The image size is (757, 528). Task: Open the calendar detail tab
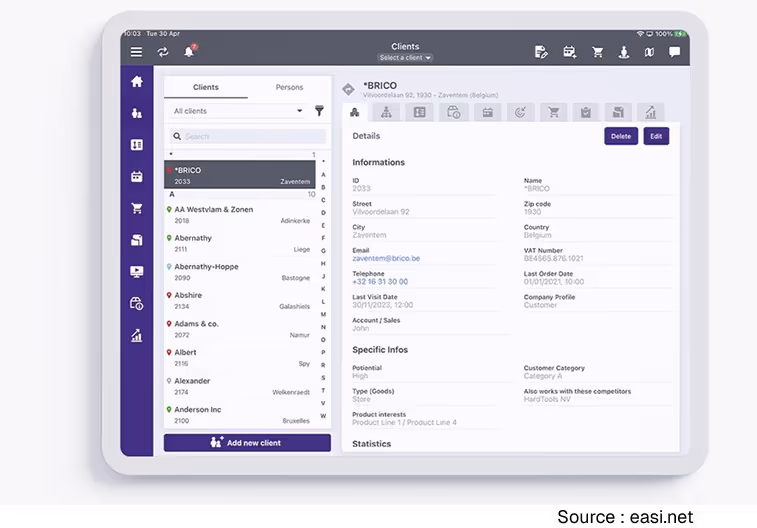[488, 112]
